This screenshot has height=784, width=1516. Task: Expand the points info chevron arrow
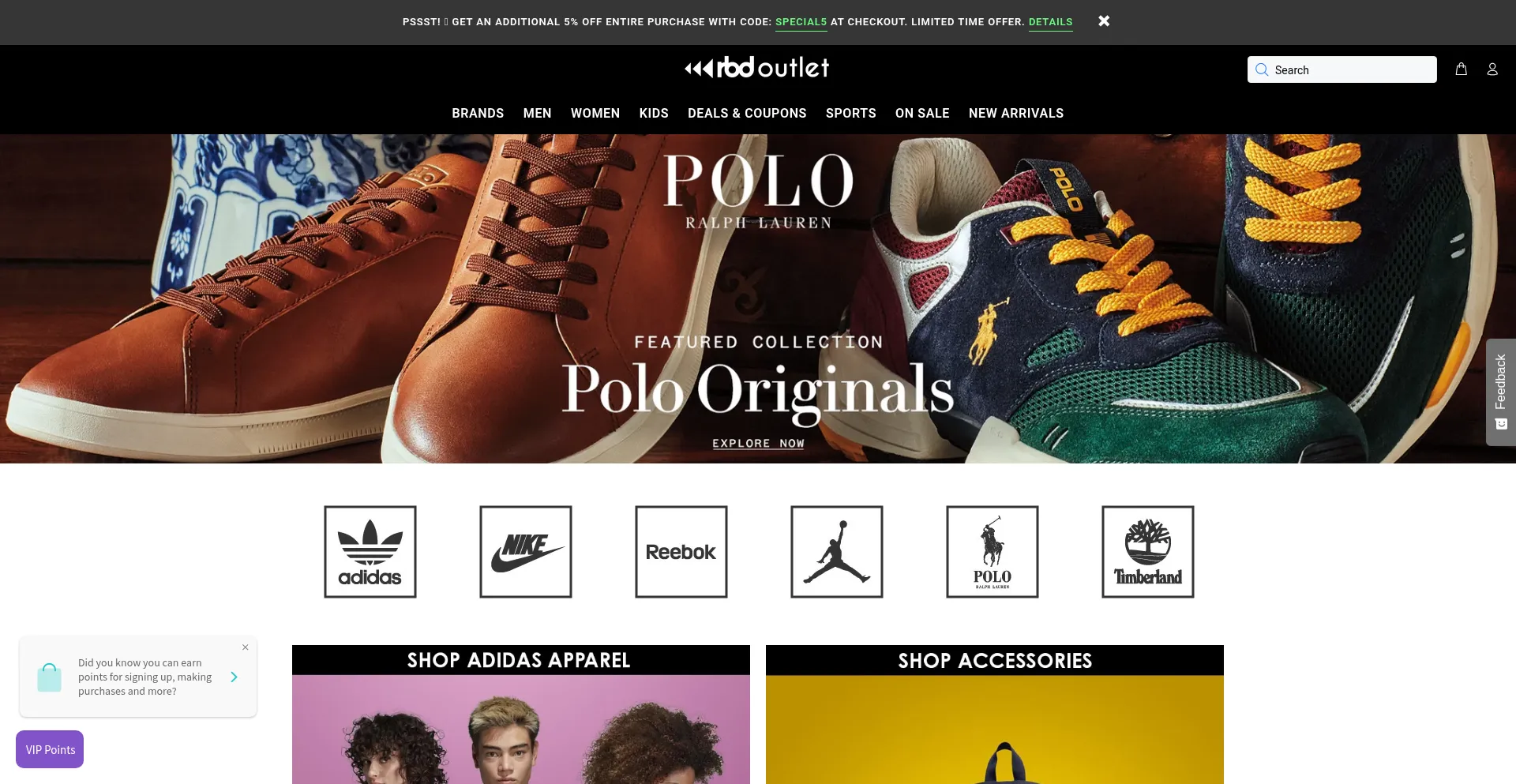coord(234,677)
